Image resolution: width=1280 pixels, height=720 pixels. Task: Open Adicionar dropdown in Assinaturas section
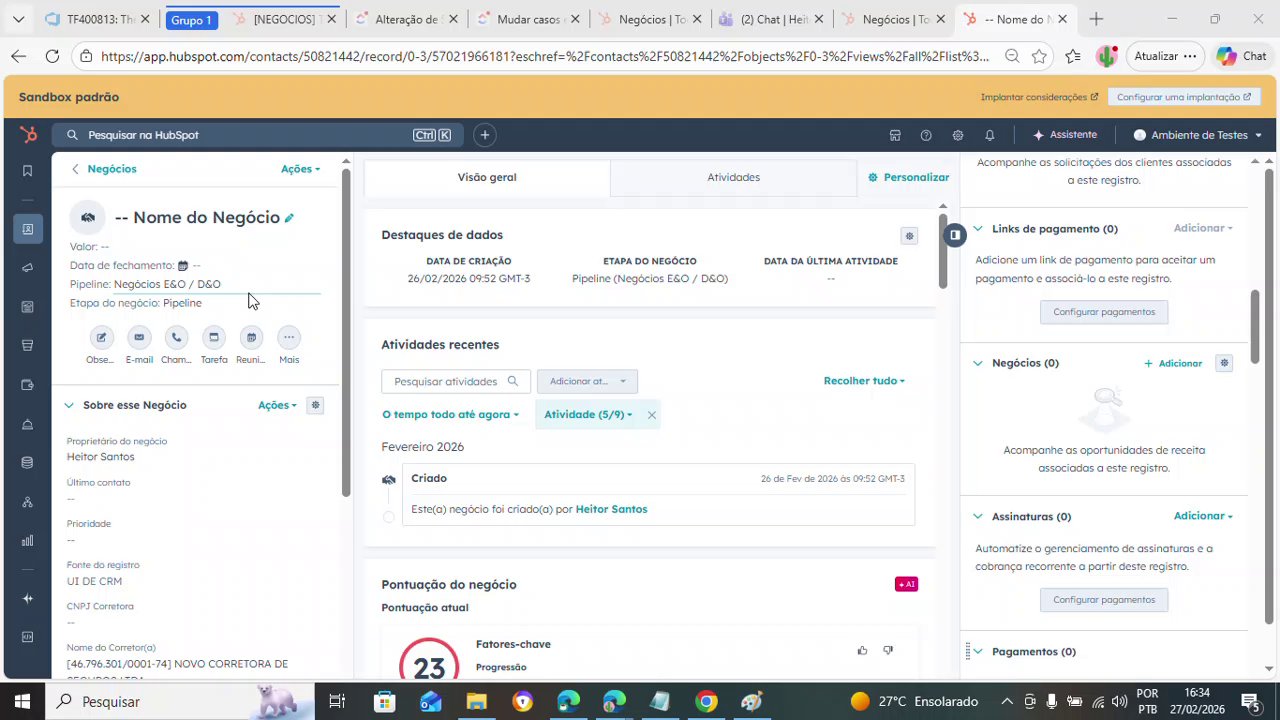click(x=1203, y=516)
